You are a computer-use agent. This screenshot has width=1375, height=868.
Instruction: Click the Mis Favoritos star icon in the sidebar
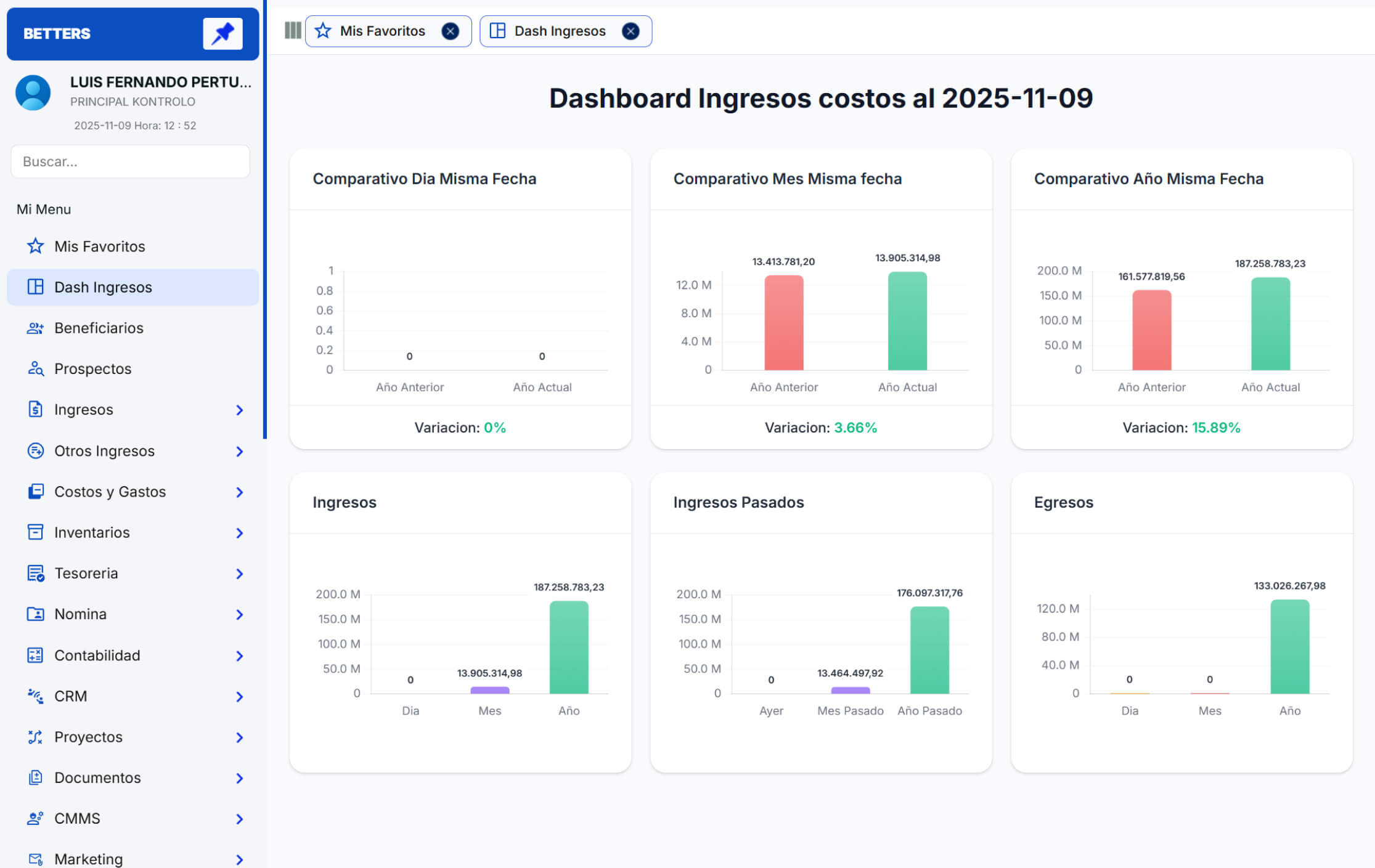(x=35, y=246)
